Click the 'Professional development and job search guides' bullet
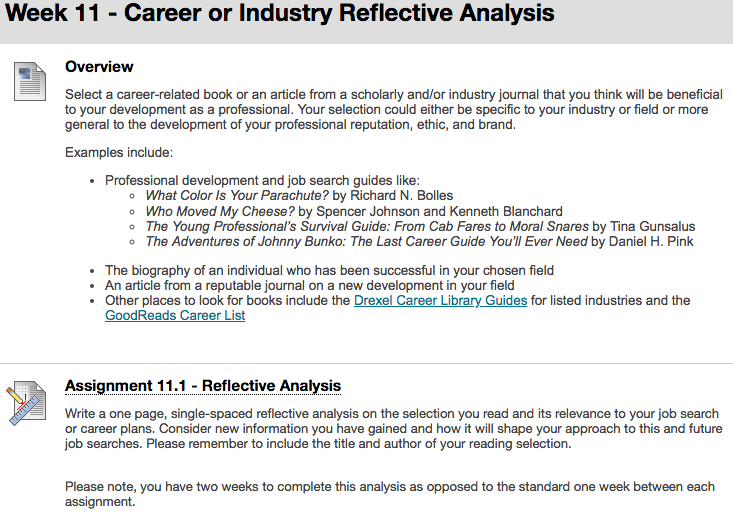The image size is (733, 527). 262,180
